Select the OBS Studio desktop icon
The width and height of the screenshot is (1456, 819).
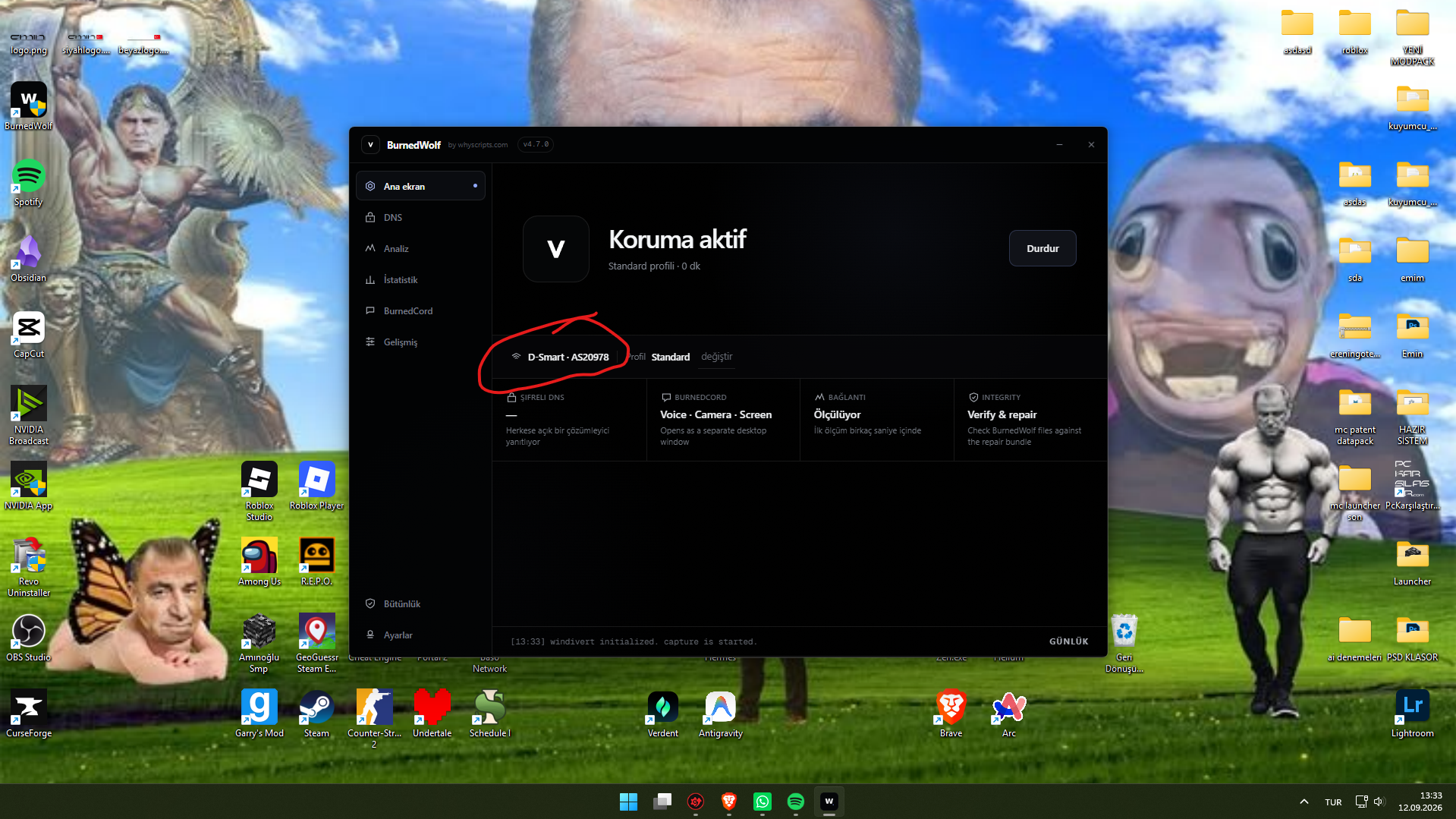click(29, 638)
